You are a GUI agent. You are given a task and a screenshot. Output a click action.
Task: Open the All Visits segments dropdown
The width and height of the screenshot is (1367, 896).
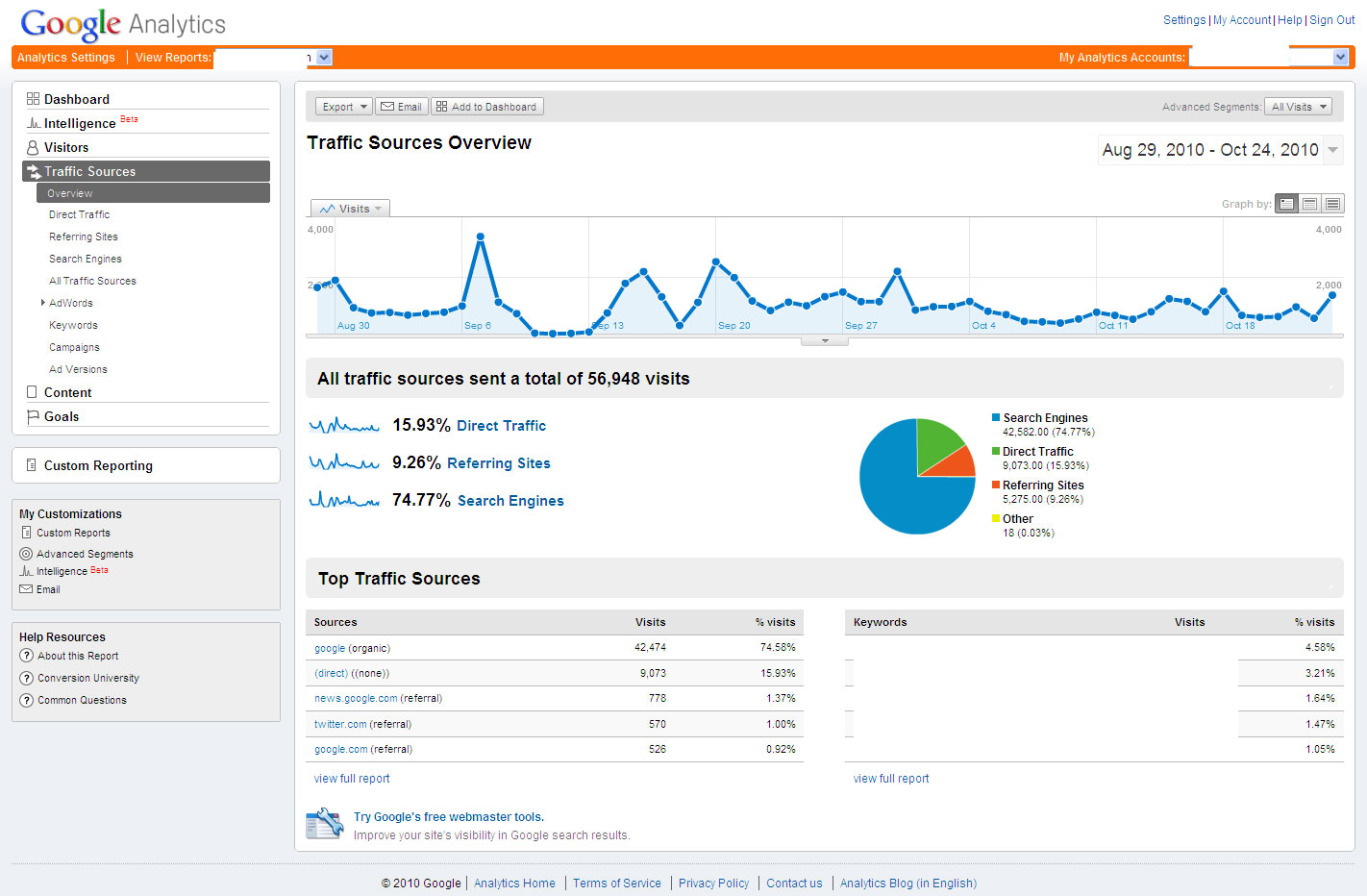point(1298,107)
